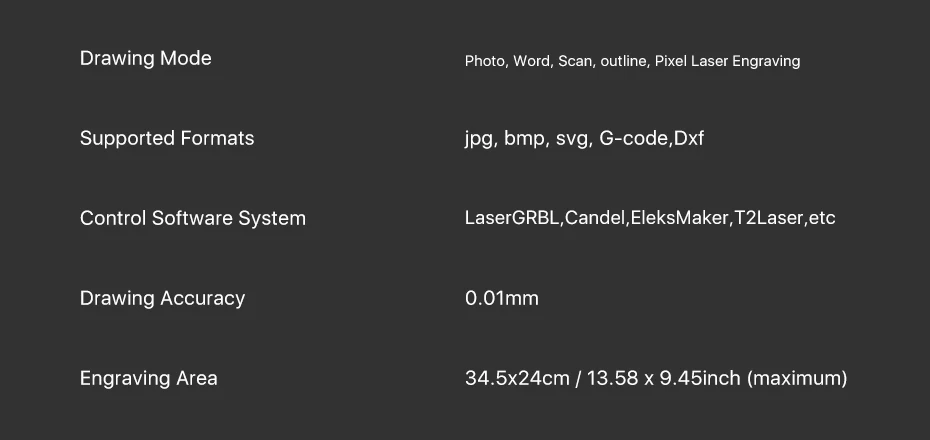Click the G-code,Dxf text

coord(651,138)
